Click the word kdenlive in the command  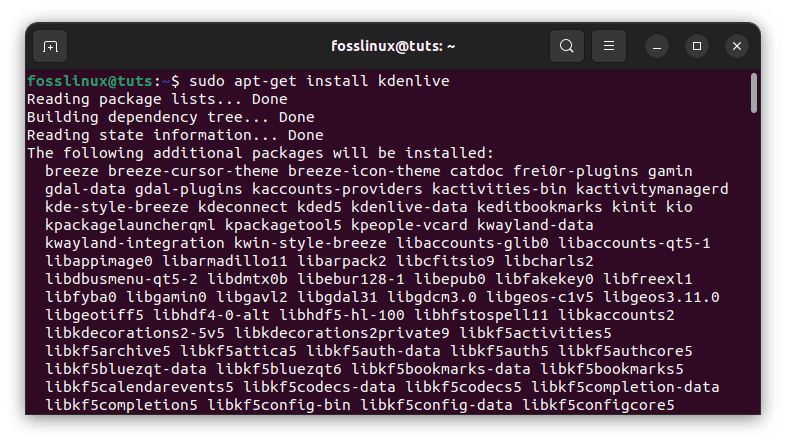coord(414,81)
